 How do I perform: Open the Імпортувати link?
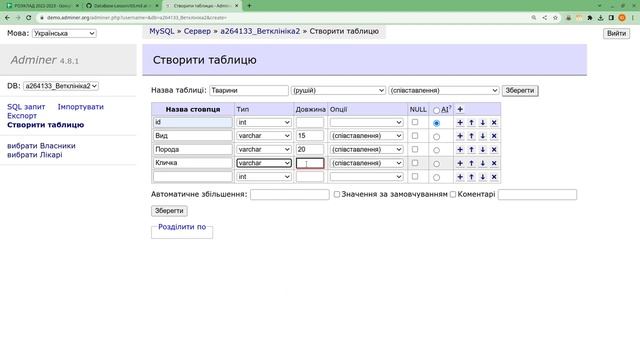tap(80, 107)
